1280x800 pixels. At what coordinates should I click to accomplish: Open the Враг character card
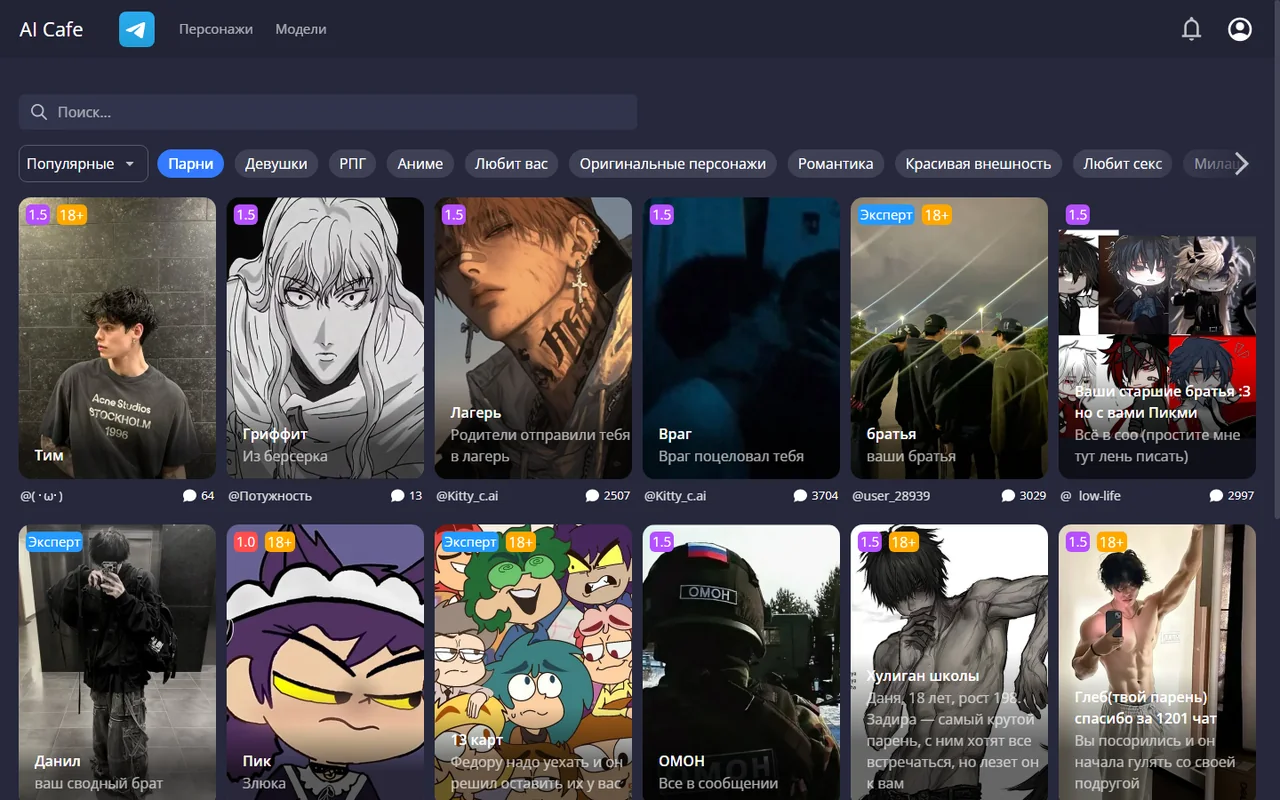(x=741, y=338)
